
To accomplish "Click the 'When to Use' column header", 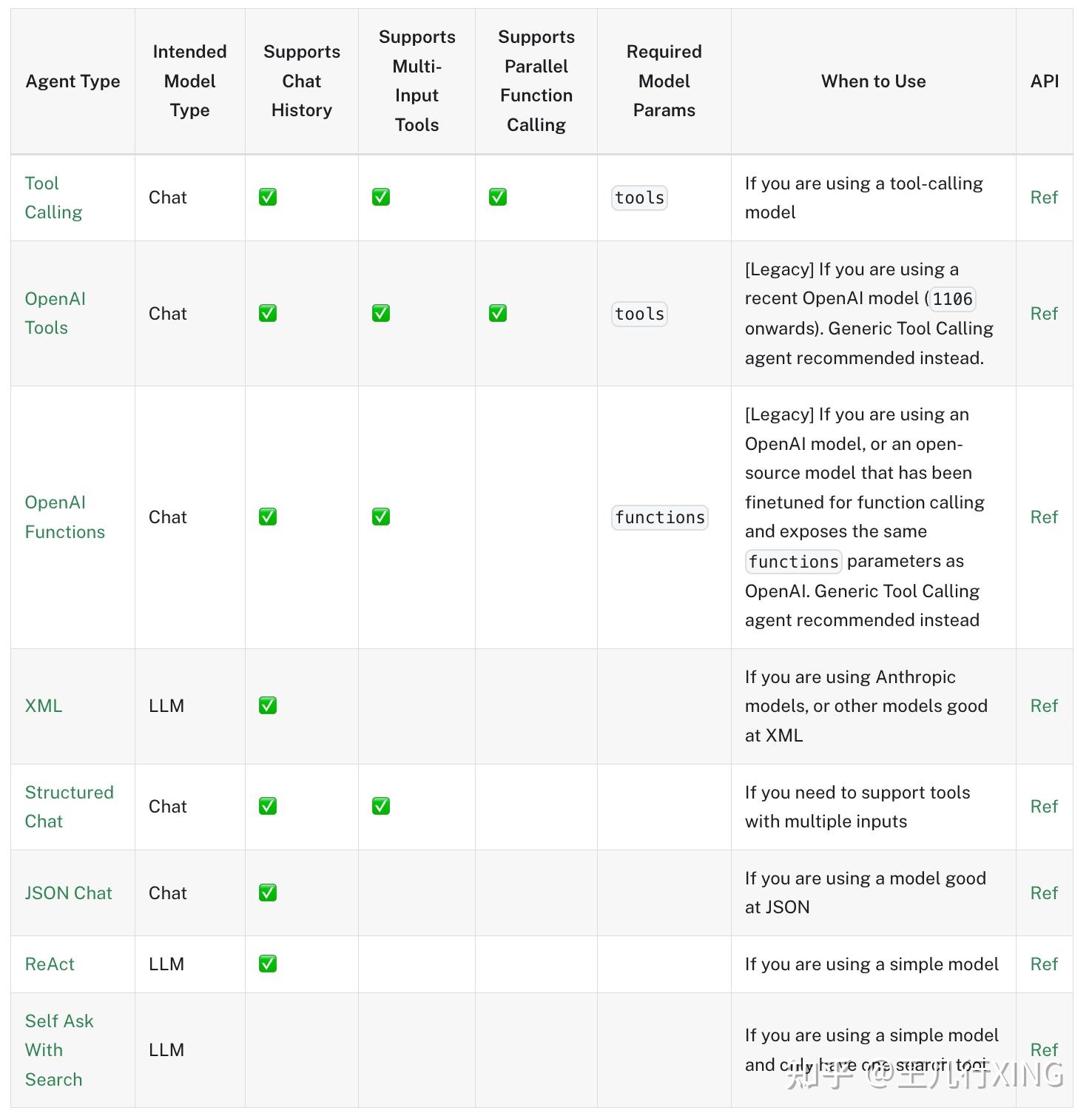I will 873,81.
